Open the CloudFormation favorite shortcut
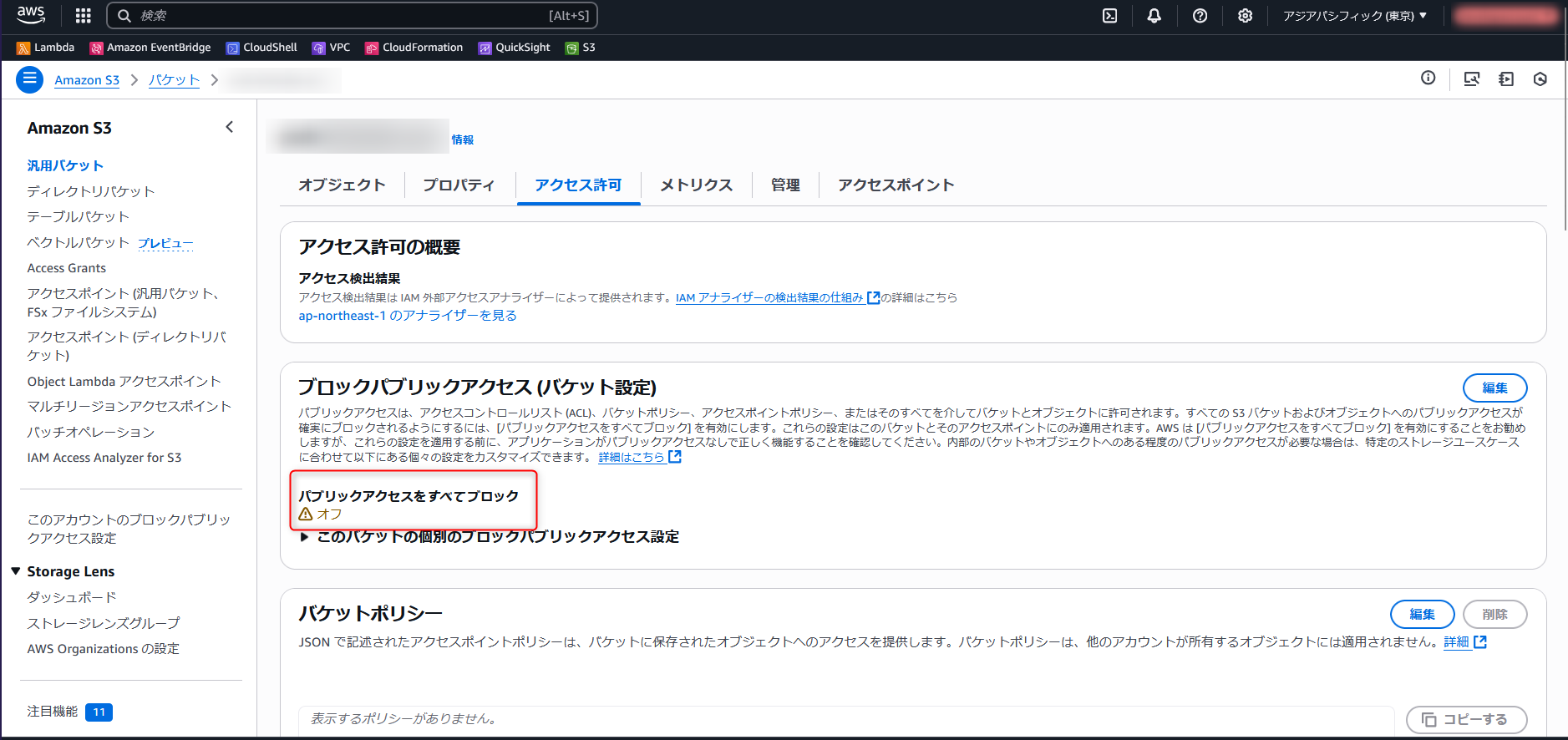This screenshot has width=1568, height=740. [414, 48]
